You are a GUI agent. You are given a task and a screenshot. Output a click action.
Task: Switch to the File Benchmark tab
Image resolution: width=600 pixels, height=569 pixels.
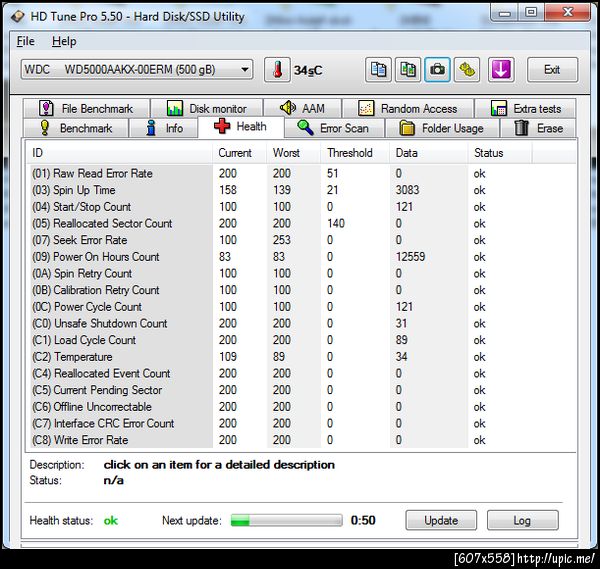pos(86,109)
